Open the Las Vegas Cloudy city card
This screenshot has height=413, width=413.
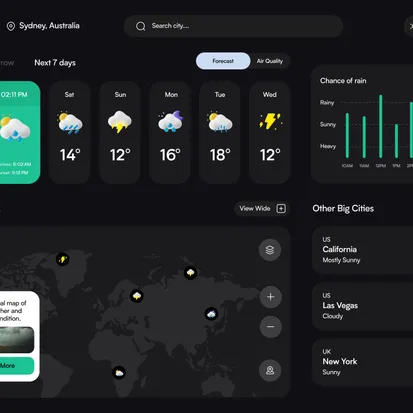click(363, 306)
